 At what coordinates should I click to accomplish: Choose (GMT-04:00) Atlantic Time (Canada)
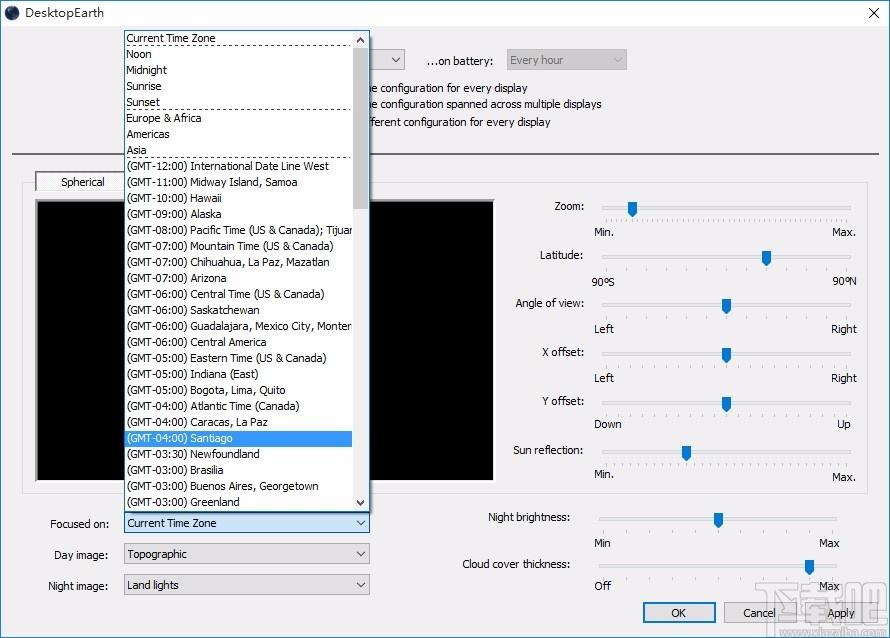point(238,406)
